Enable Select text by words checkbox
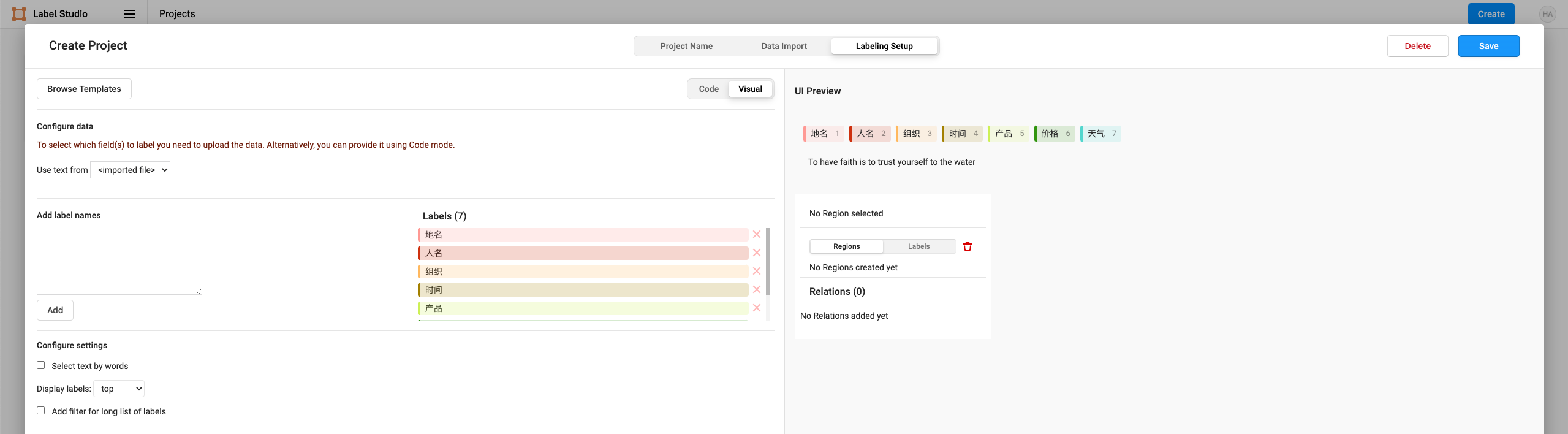Viewport: 1568px width, 434px height. point(41,365)
